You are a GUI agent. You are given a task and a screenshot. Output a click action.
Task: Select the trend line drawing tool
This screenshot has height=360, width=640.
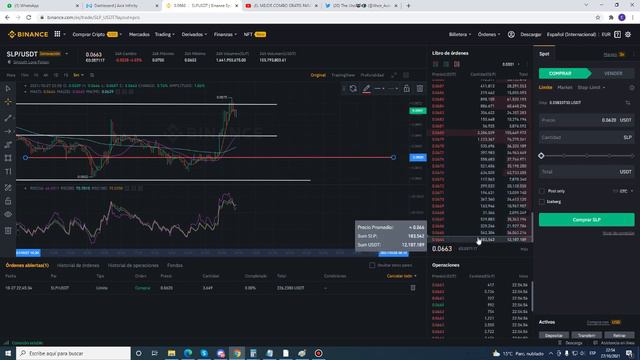(8, 118)
